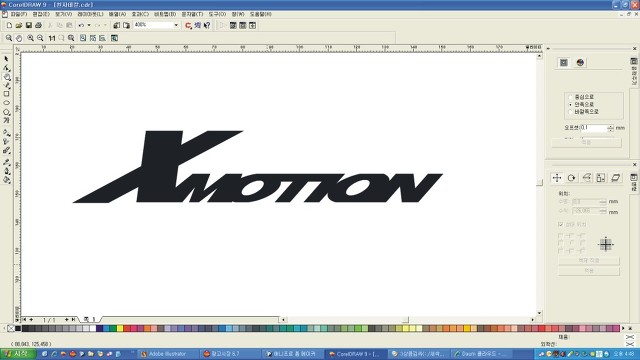Image resolution: width=640 pixels, height=360 pixels.
Task: Open the first menu in menu bar
Action: 19,14
